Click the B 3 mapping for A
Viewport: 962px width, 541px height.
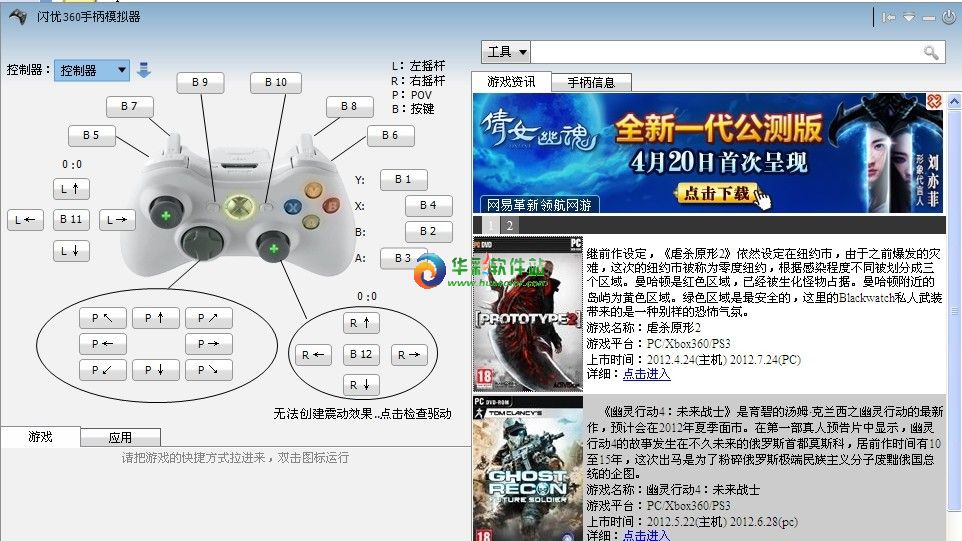(403, 258)
